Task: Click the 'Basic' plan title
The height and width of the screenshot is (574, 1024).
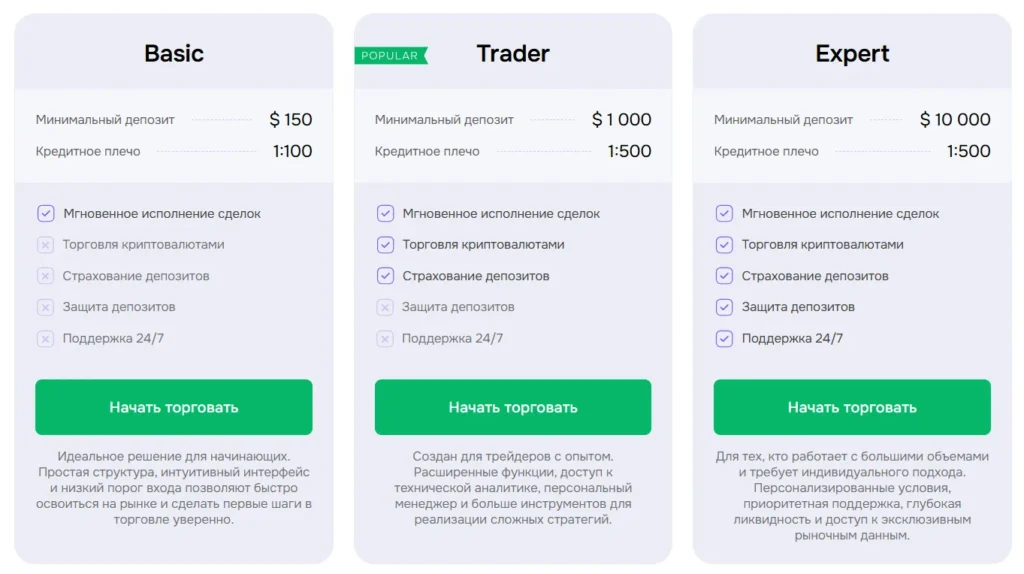Action: [173, 53]
